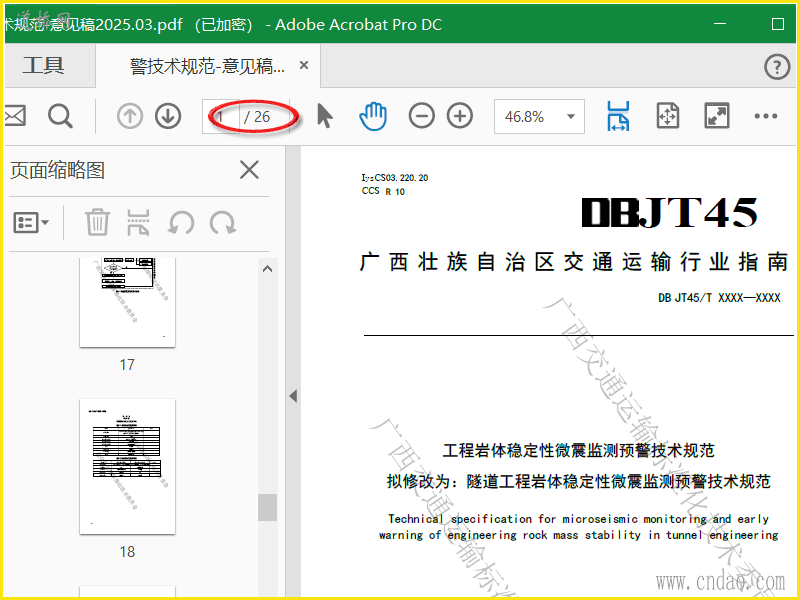Click the total page count '/ 26'

tap(257, 117)
